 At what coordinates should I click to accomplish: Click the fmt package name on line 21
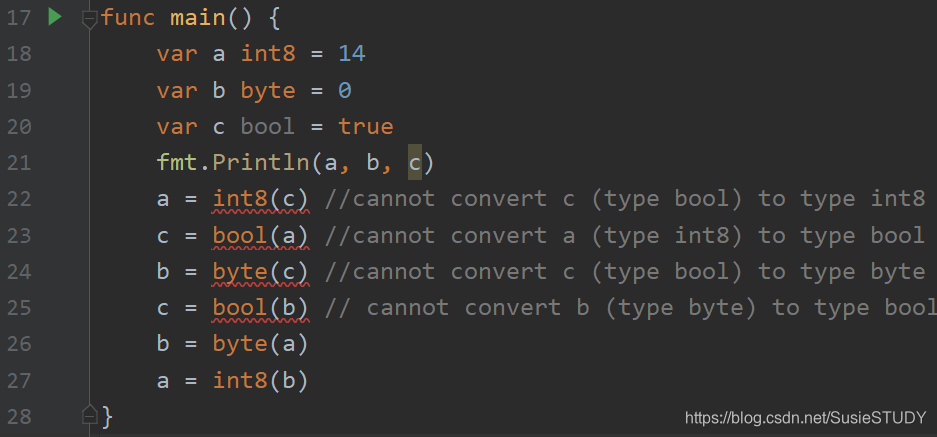click(177, 163)
